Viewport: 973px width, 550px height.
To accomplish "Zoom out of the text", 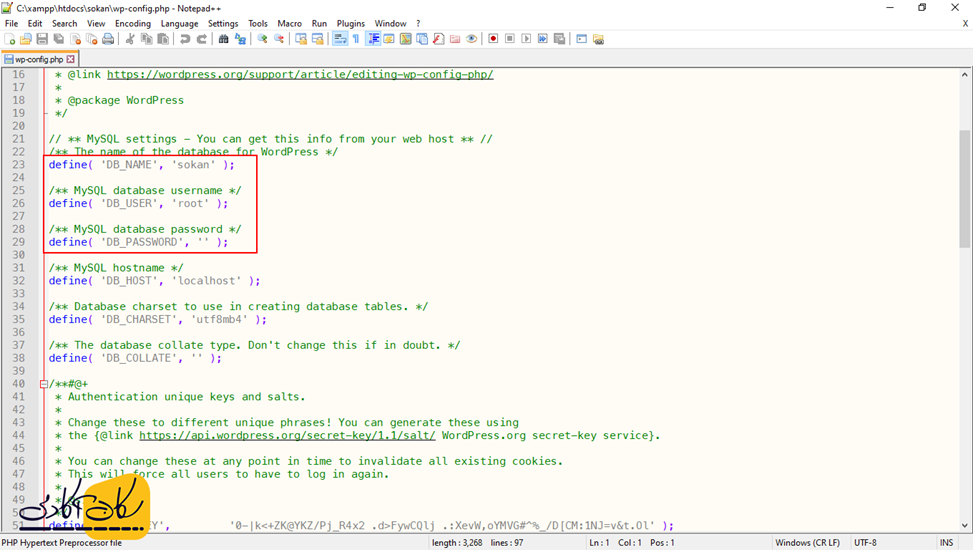I will click(279, 39).
